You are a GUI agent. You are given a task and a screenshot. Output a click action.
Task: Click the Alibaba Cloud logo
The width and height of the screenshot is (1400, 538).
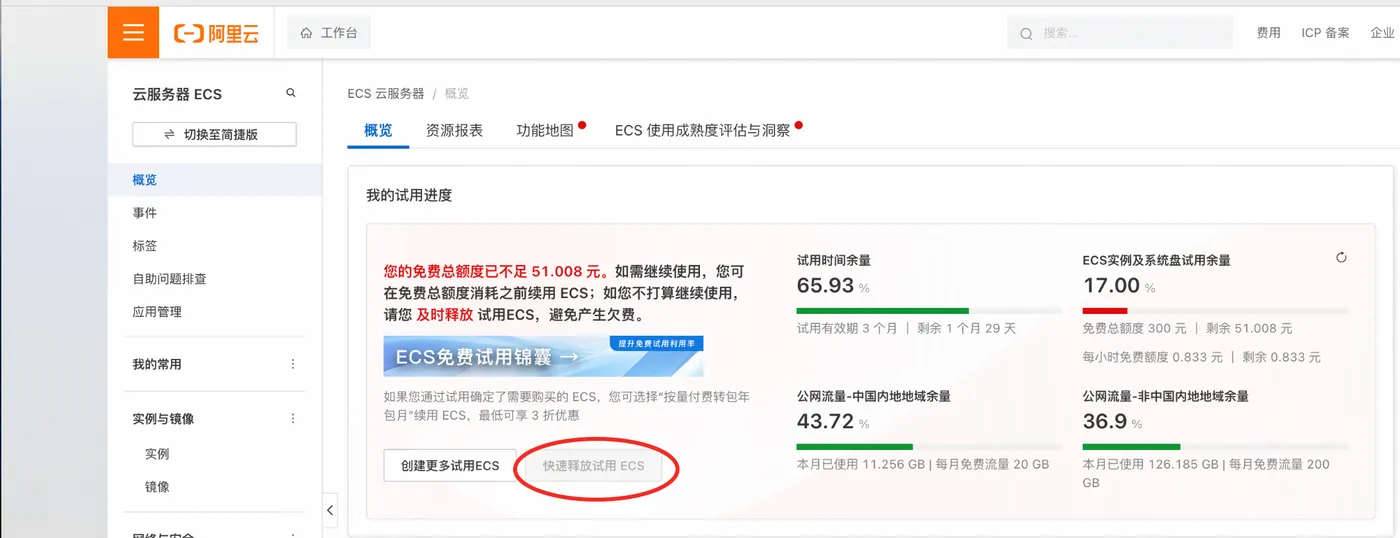[x=217, y=33]
